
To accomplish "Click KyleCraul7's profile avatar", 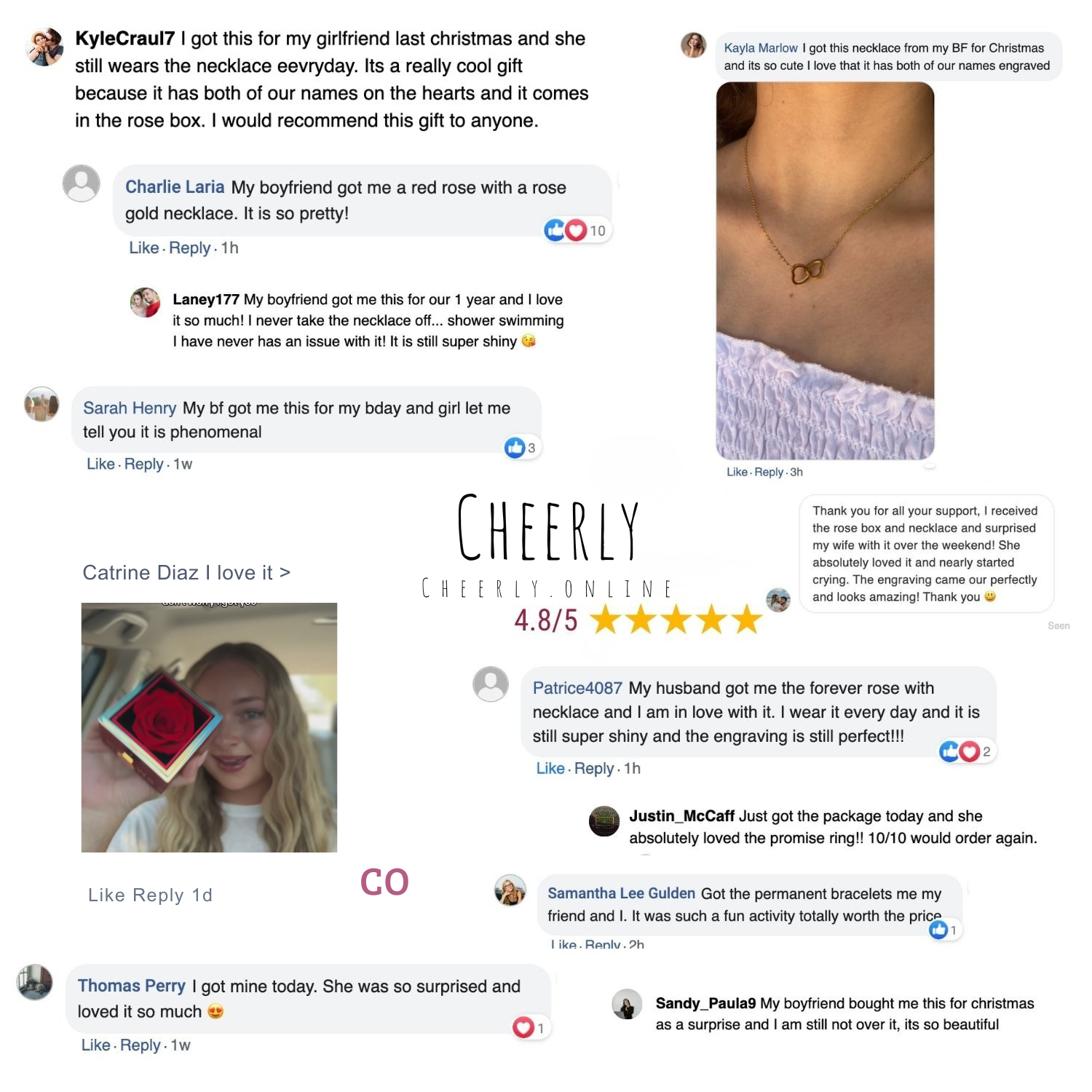I will pos(44,47).
